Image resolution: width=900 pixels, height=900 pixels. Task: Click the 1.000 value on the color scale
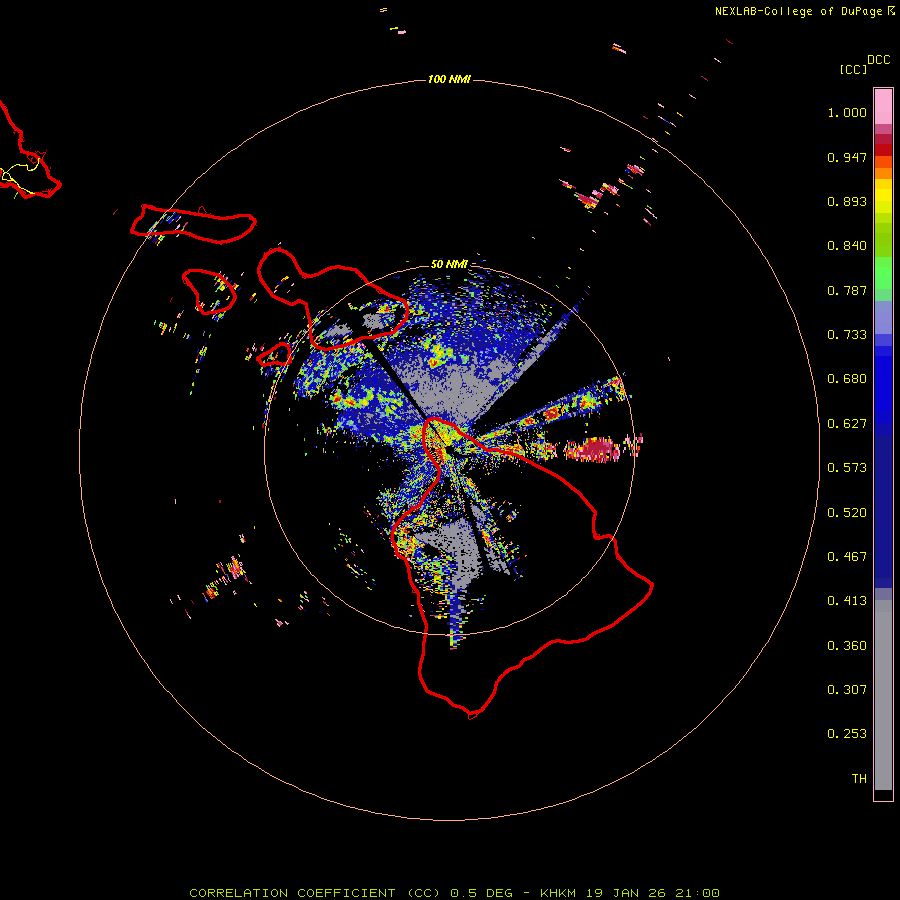847,113
